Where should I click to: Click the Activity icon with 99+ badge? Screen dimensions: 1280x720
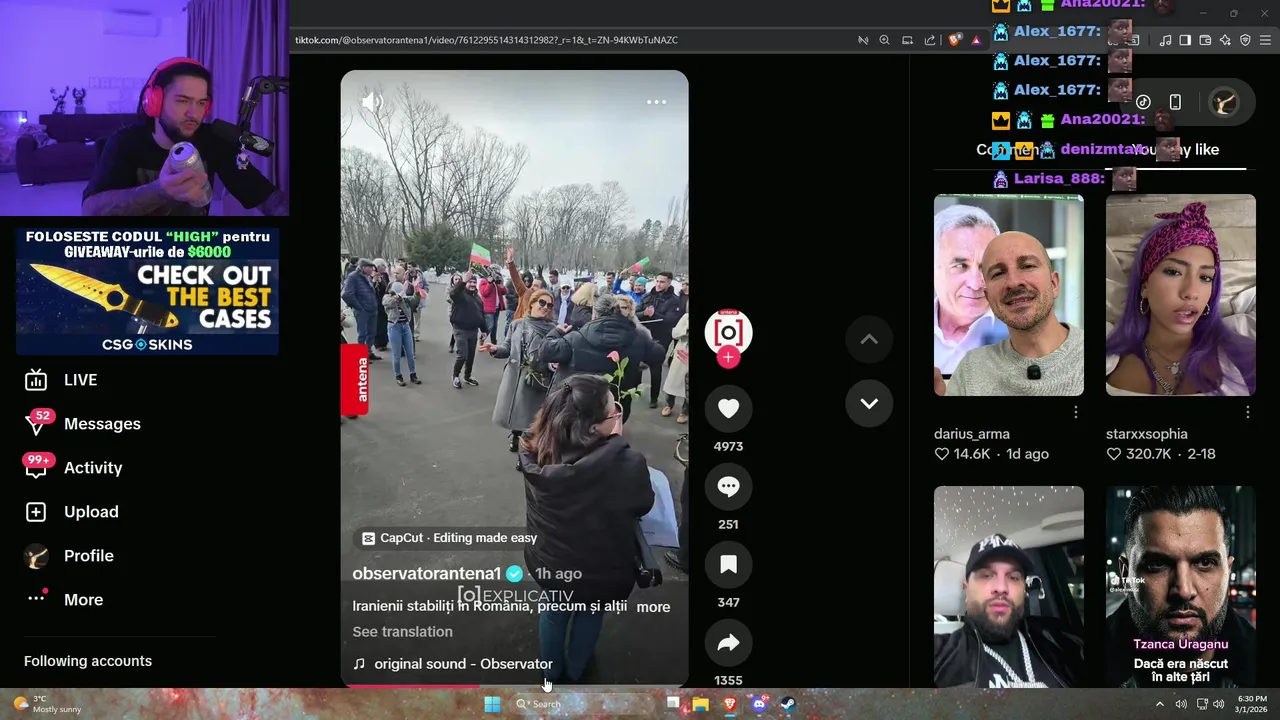(x=37, y=466)
